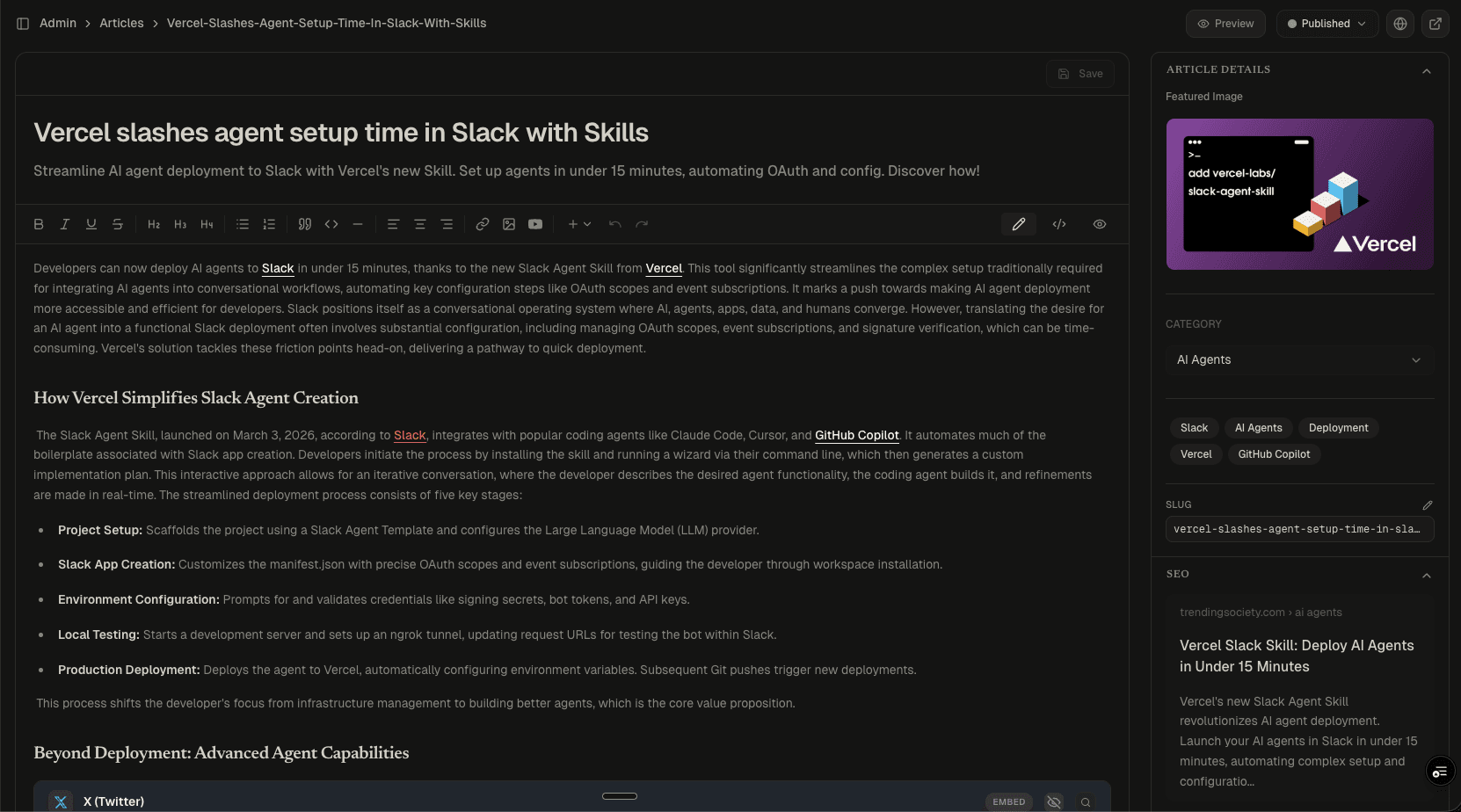Open the Slack link in the first paragraph
This screenshot has width=1461, height=812.
coord(278,268)
